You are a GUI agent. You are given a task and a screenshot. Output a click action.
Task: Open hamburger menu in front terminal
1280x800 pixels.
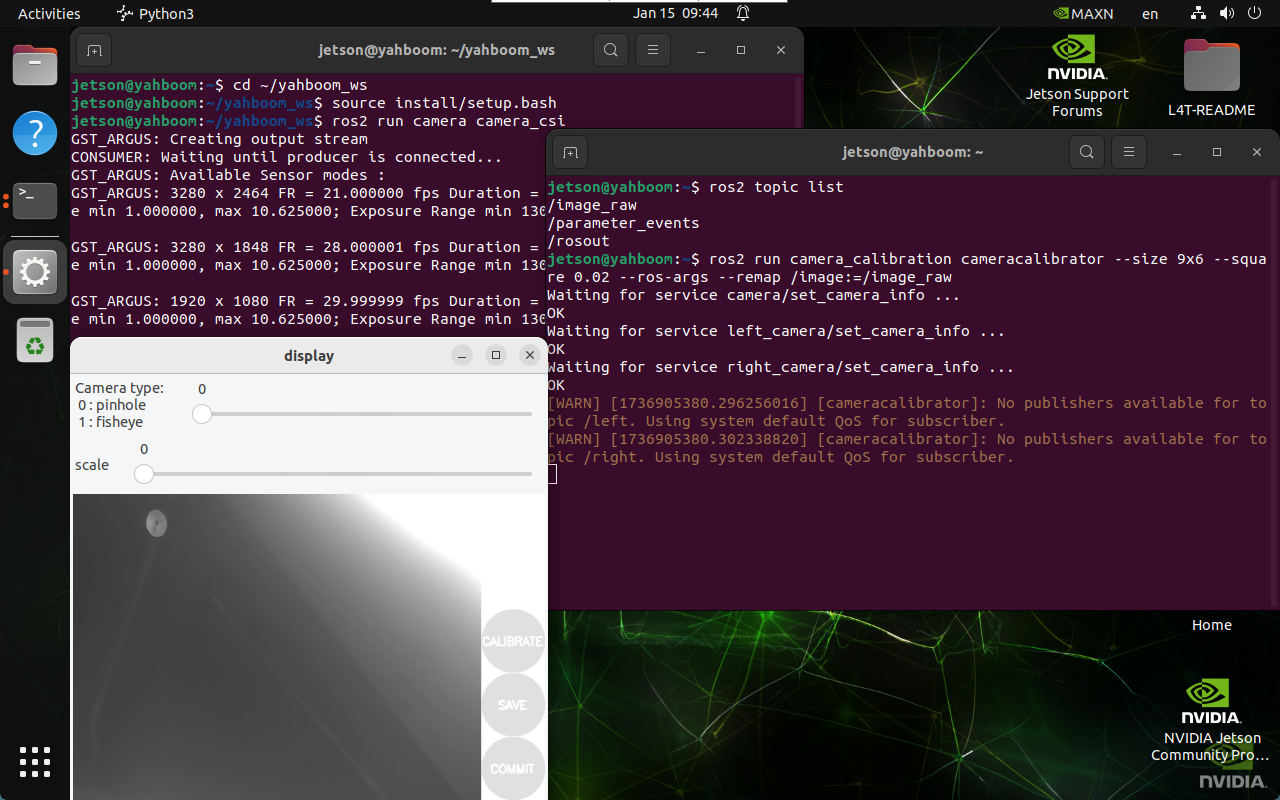point(1129,152)
